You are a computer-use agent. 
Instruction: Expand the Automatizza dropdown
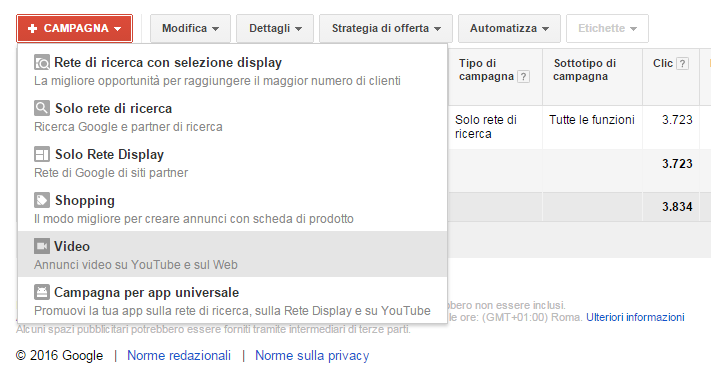pos(509,29)
